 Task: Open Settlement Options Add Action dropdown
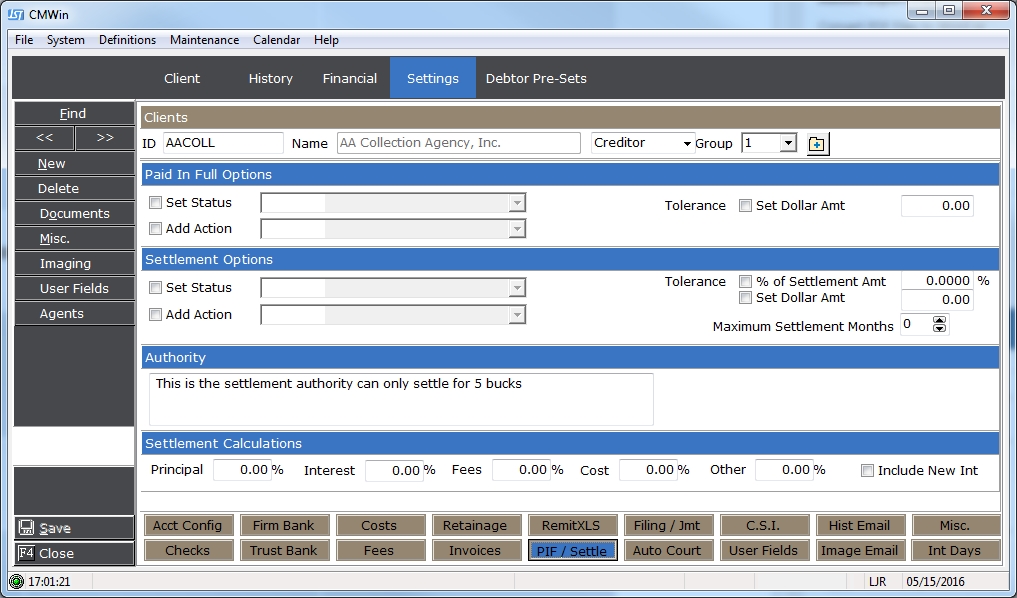pyautogui.click(x=517, y=315)
